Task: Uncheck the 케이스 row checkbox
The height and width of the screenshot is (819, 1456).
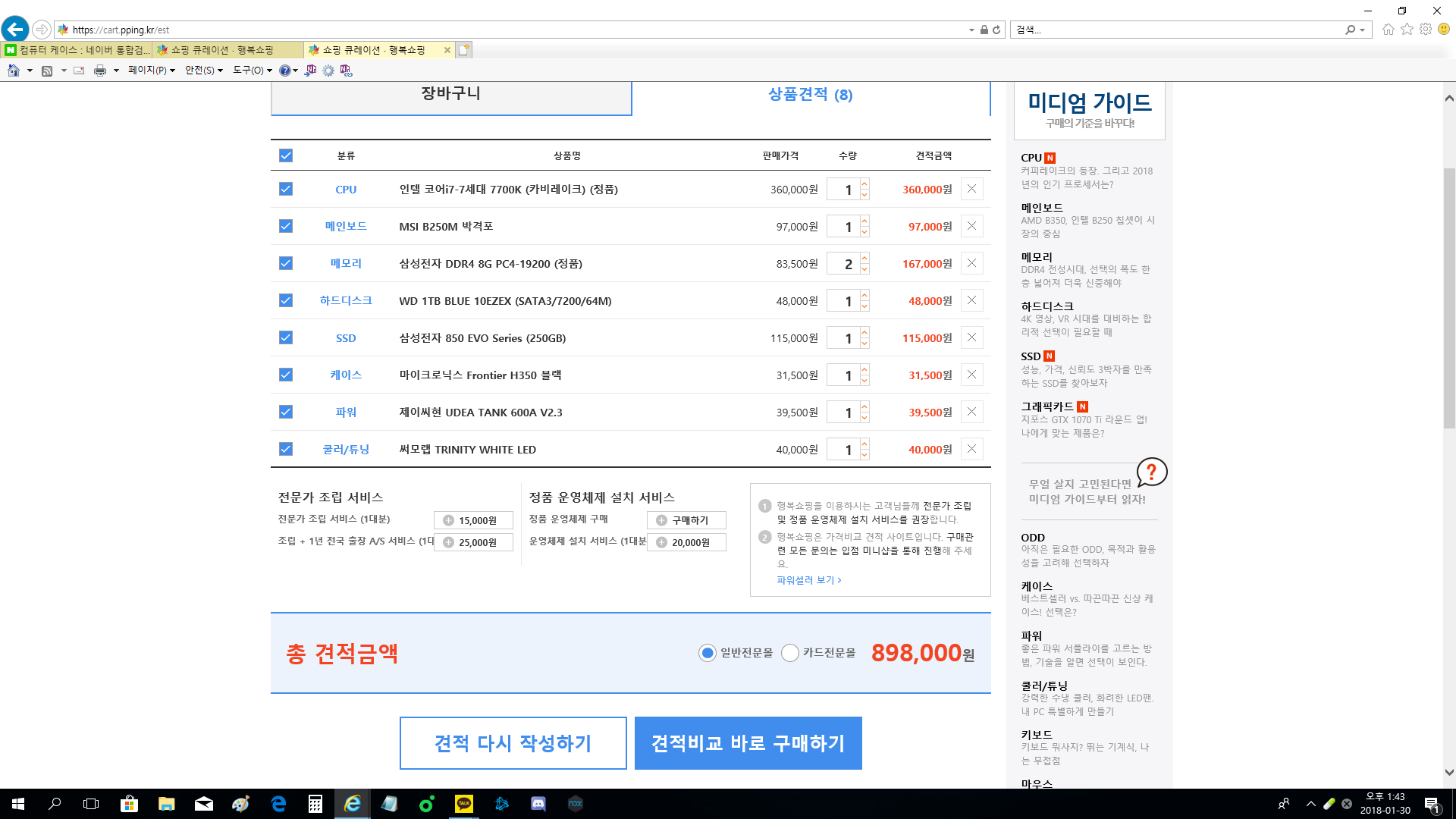Action: [x=286, y=375]
